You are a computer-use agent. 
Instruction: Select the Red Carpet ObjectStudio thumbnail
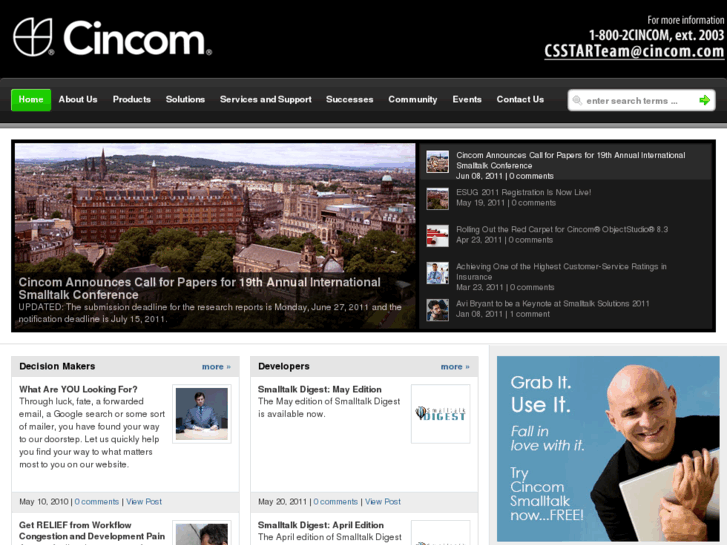[x=437, y=236]
